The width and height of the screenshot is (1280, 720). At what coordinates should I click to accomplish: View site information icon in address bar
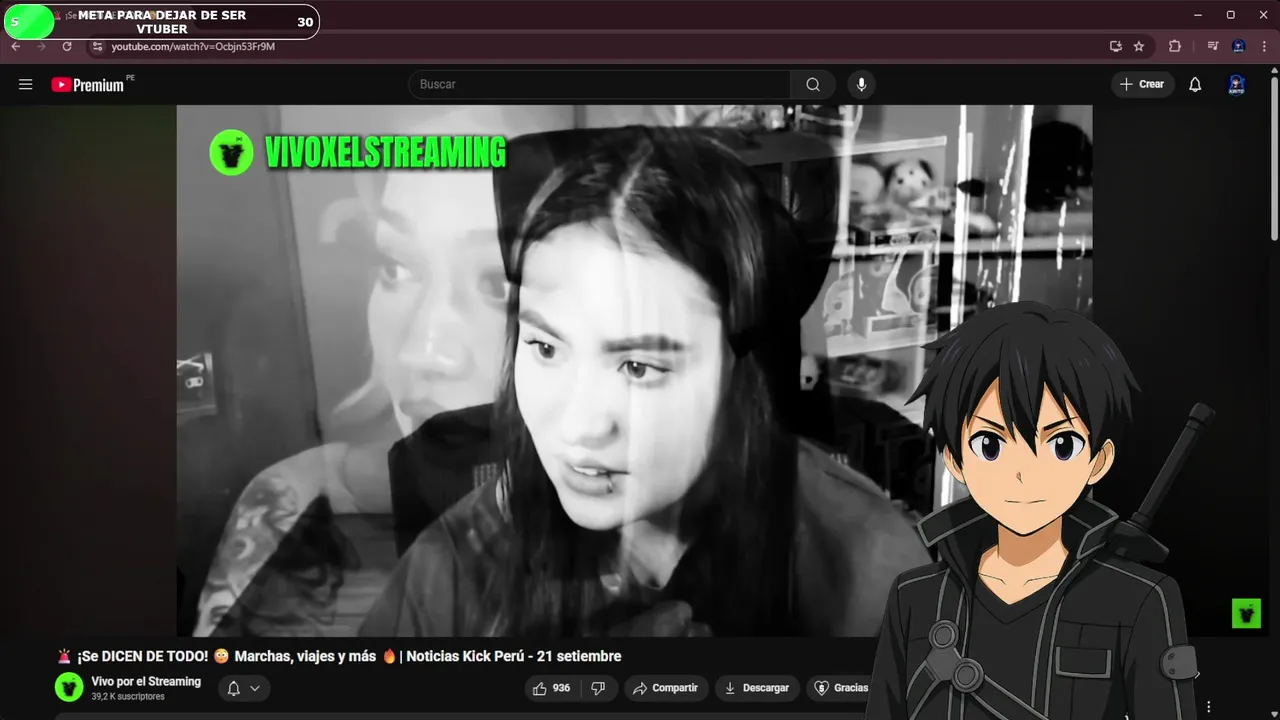[97, 46]
